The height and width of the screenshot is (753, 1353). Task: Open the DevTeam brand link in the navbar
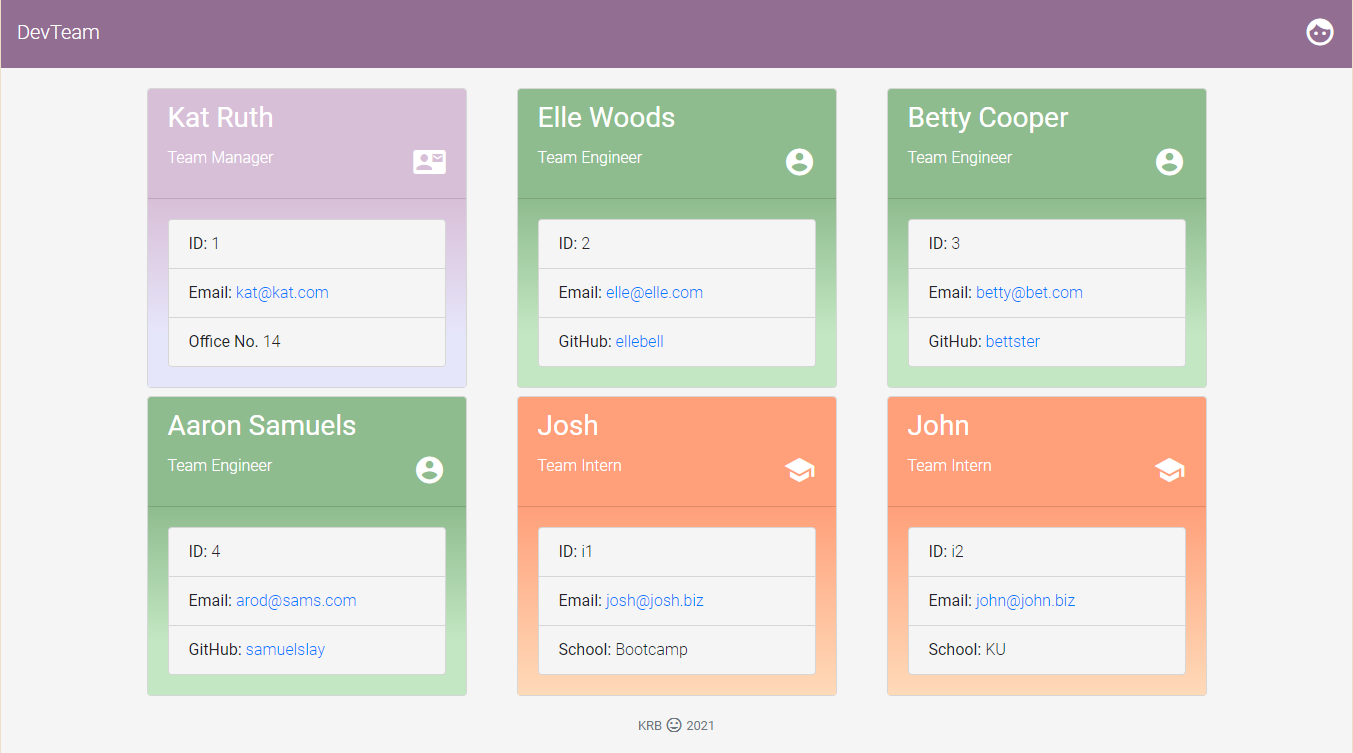click(x=58, y=32)
